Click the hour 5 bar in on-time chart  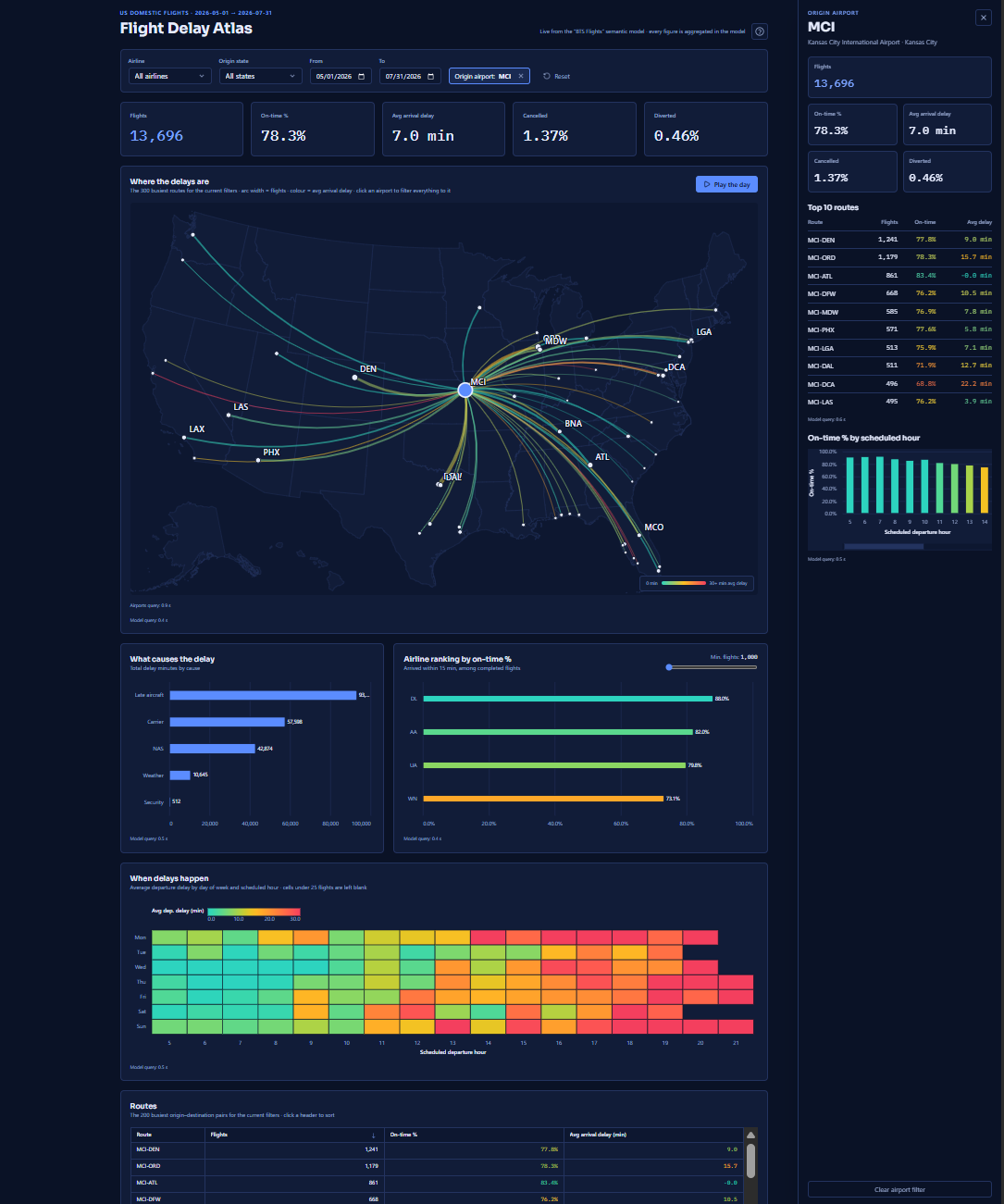(850, 485)
